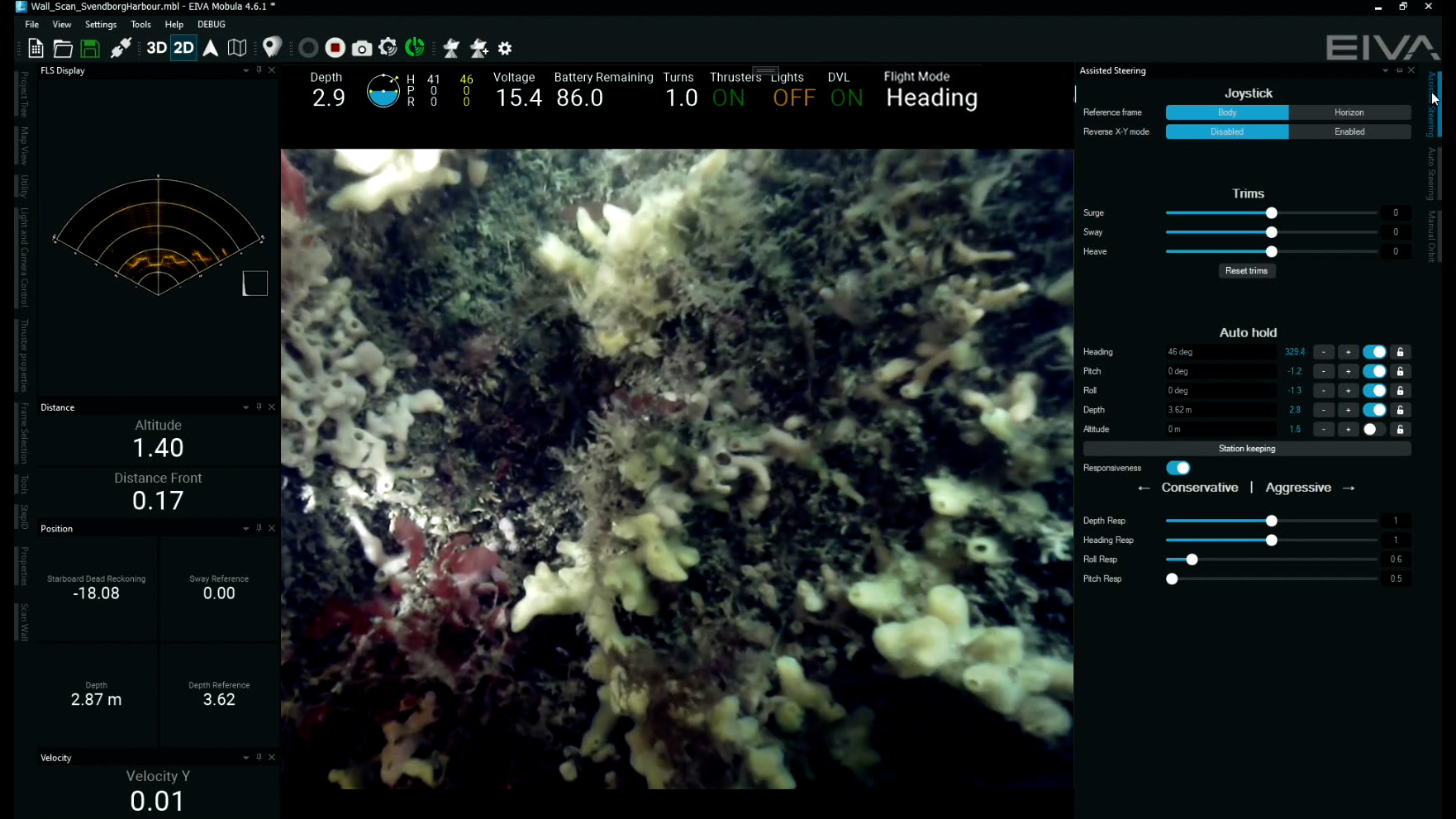Viewport: 1456px width, 819px height.
Task: Click the red stop recording button
Action: pos(335,48)
